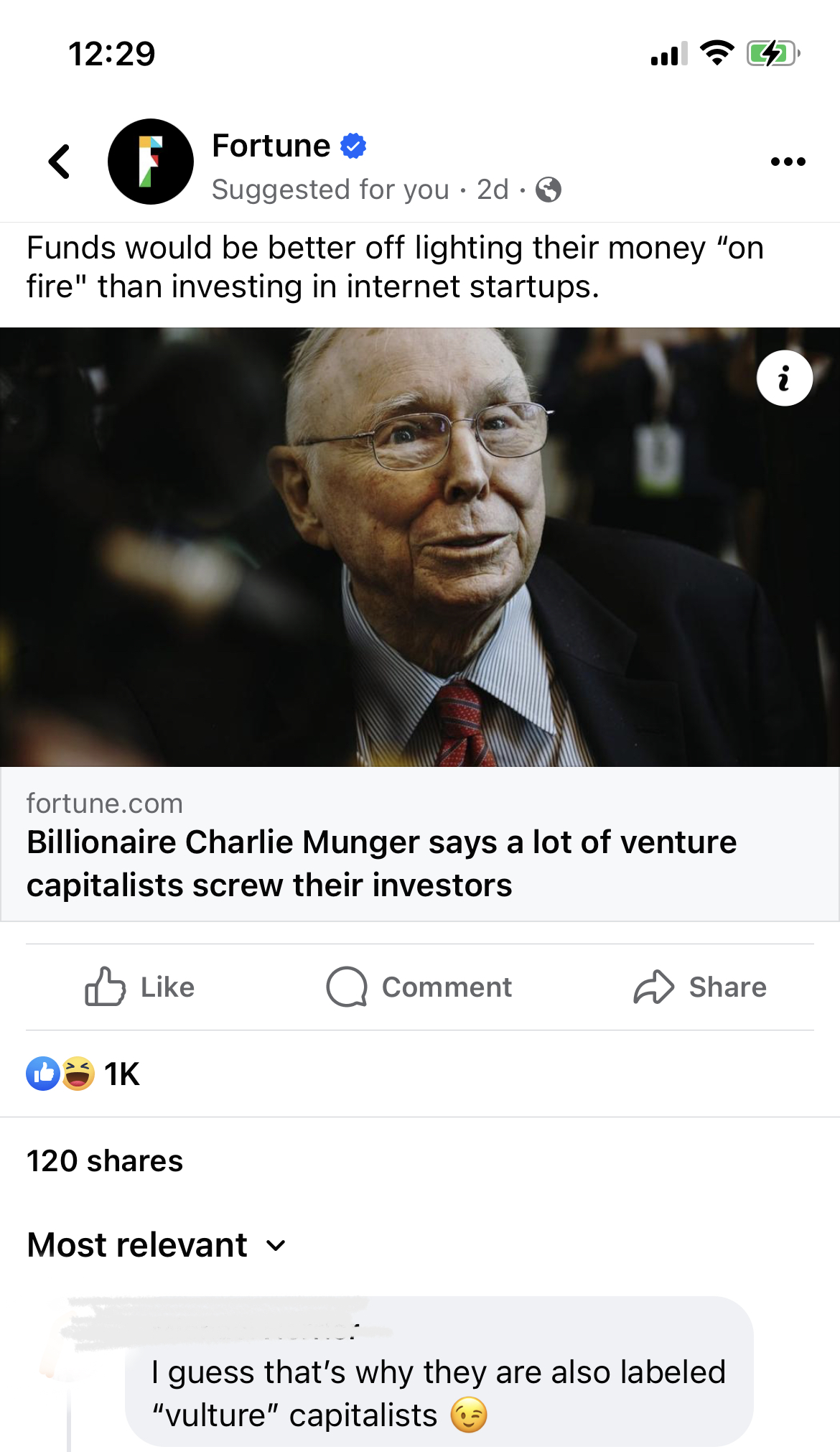Expand the Most relevant comment sort dropdown
This screenshot has height=1452, width=840.
click(138, 1245)
